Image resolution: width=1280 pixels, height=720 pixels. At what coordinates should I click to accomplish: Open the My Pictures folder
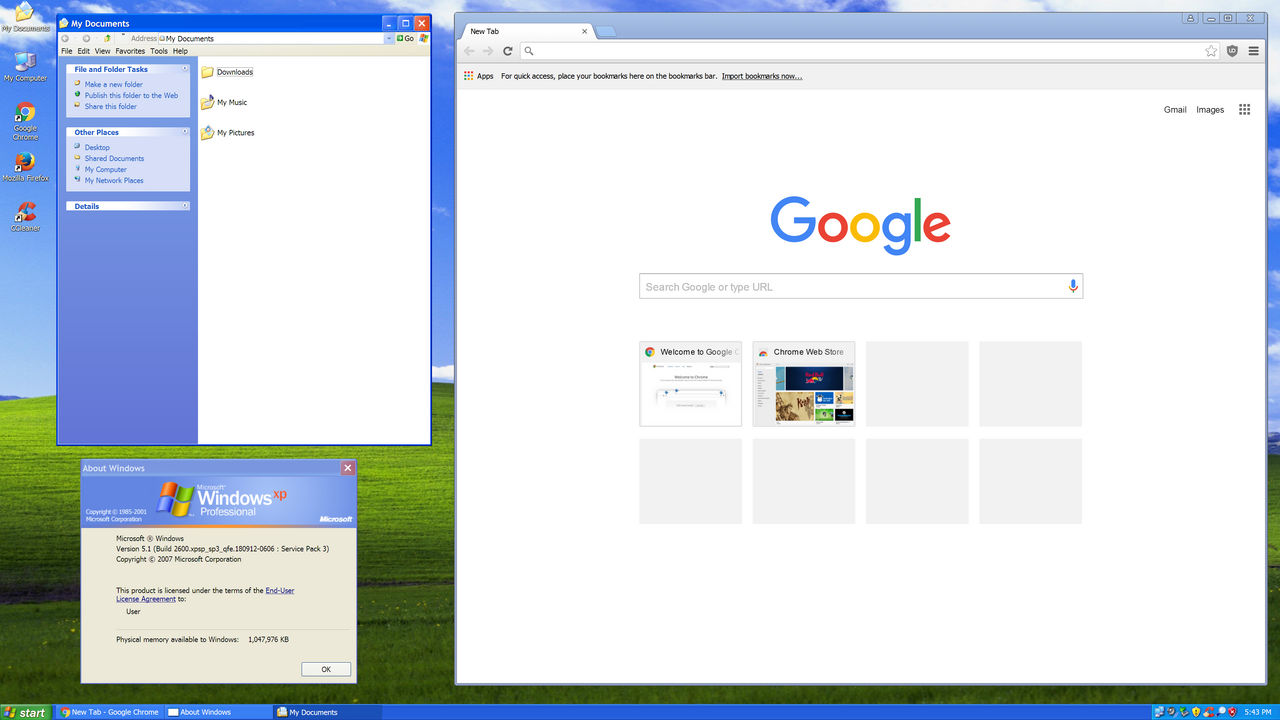[x=228, y=132]
